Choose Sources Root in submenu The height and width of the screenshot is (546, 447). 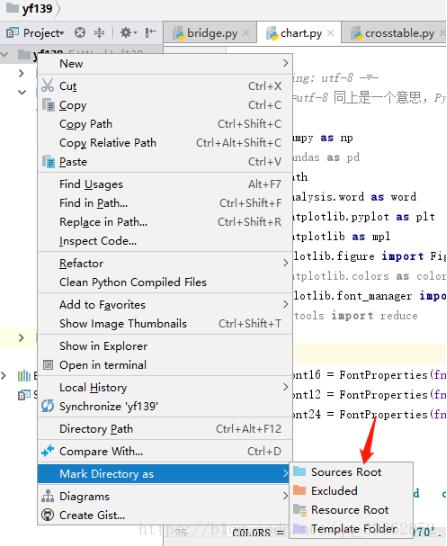click(351, 472)
